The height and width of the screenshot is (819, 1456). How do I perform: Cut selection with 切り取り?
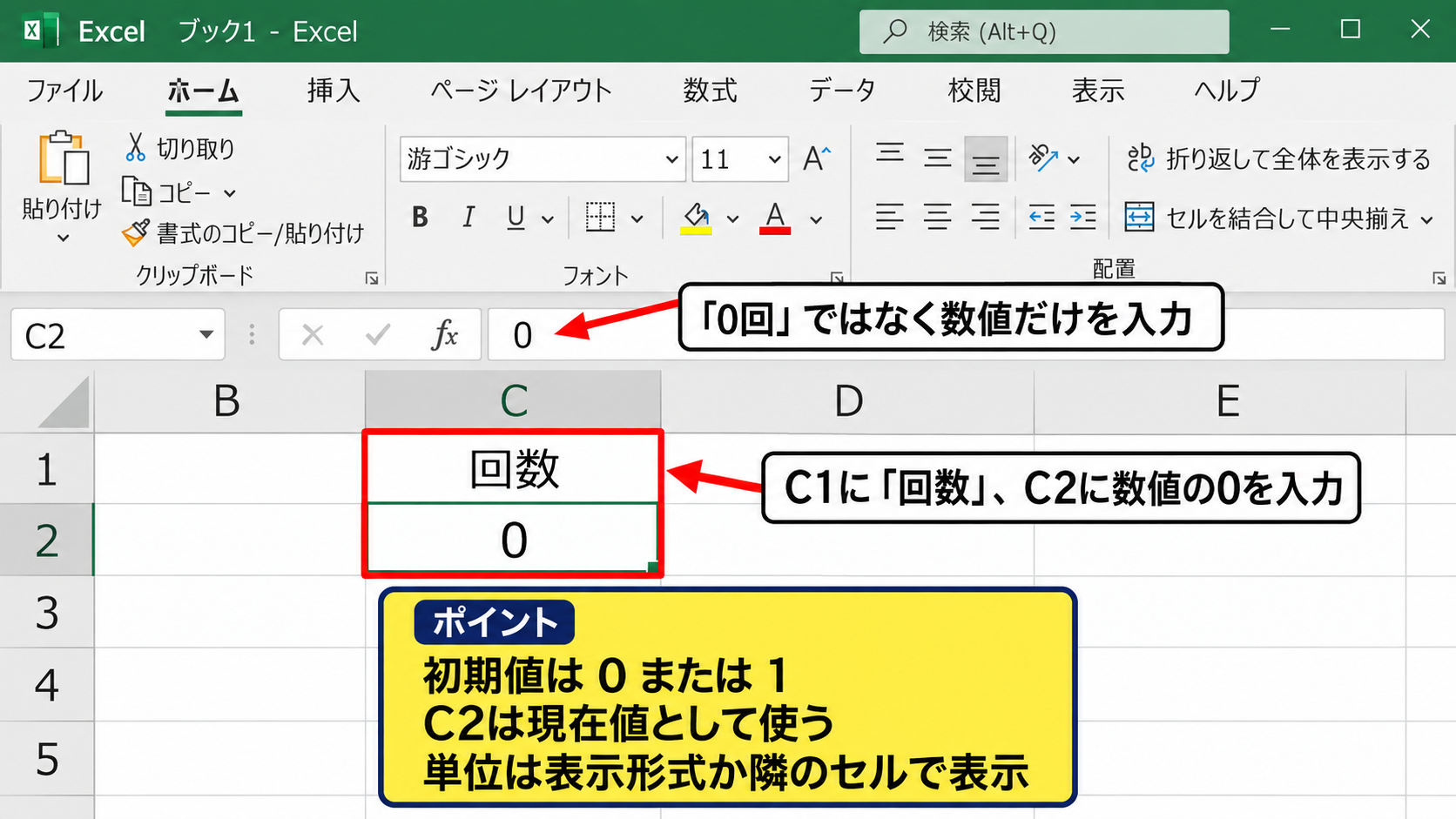click(x=180, y=149)
